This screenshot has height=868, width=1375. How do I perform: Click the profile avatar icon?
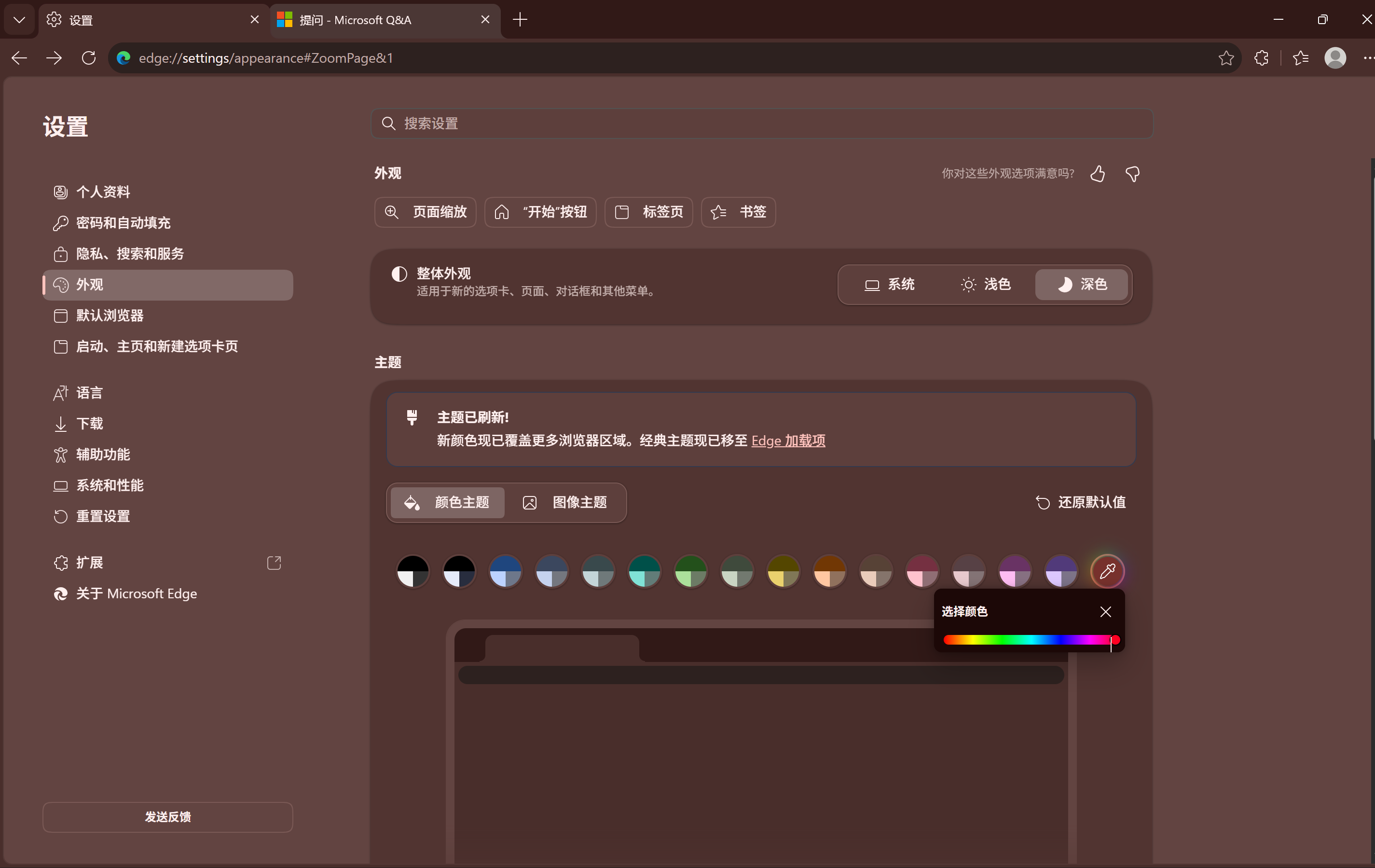click(1335, 58)
